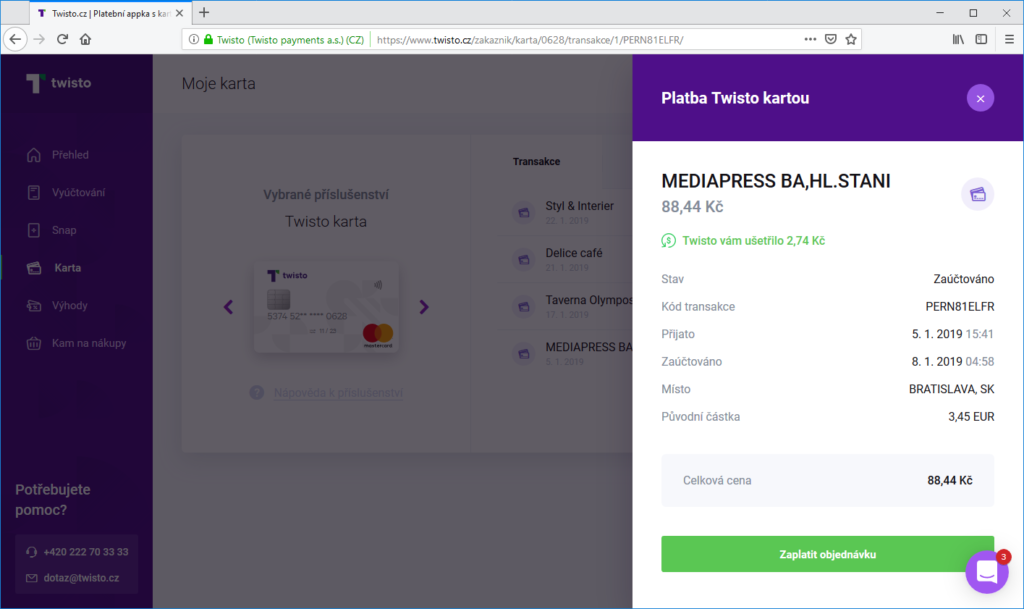
Task: Open Kam na nákupy page
Action: (88, 343)
